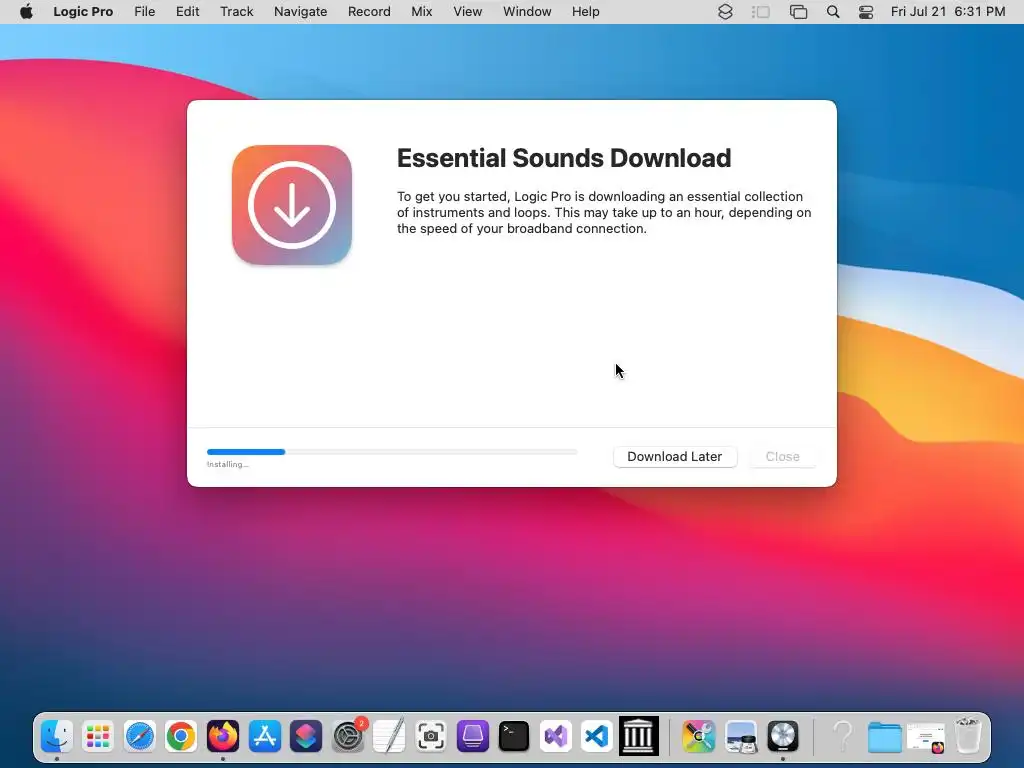1024x768 pixels.
Task: Open the Edit menu
Action: [x=187, y=12]
